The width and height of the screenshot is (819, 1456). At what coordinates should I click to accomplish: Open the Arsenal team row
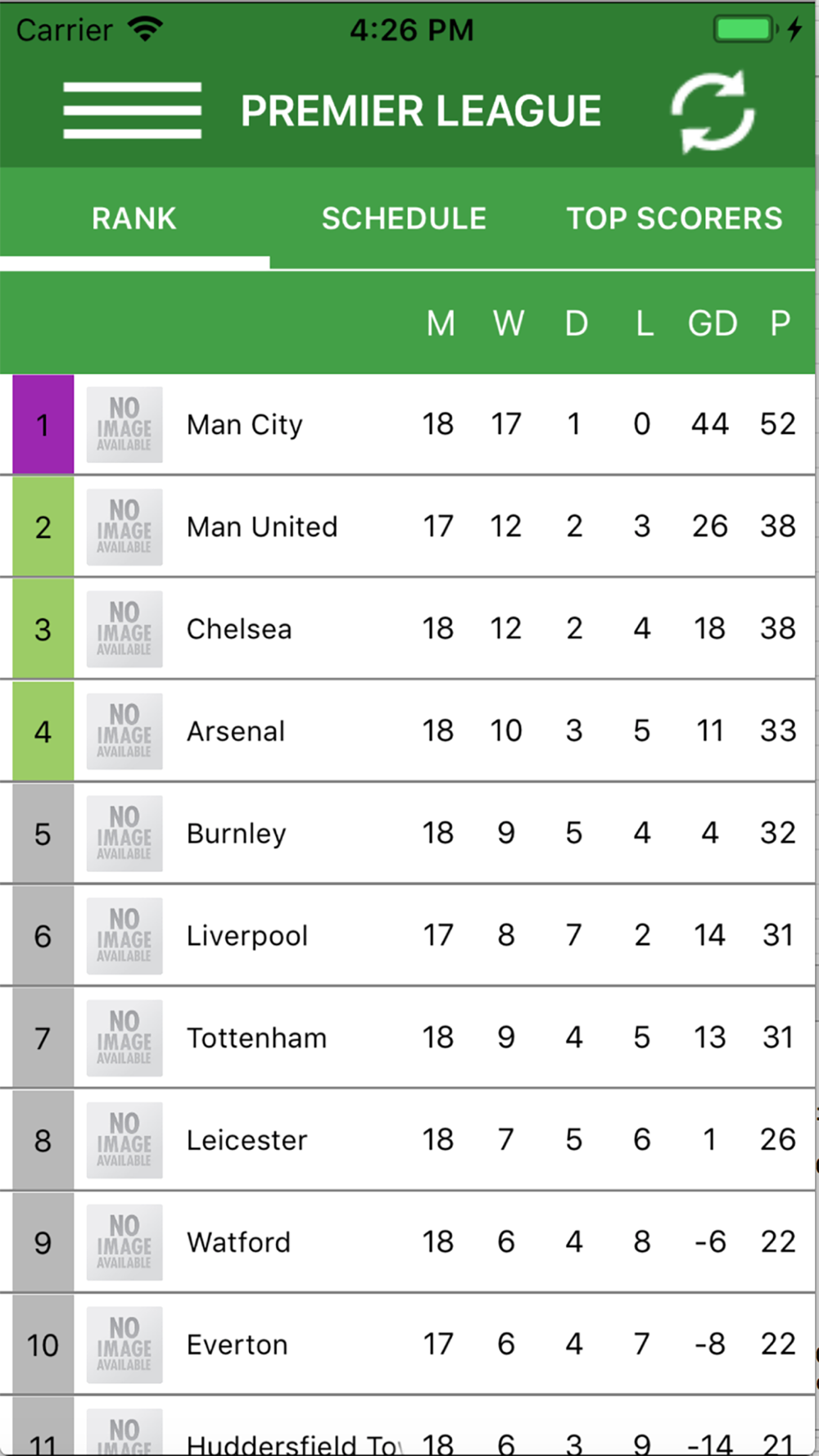click(408, 731)
